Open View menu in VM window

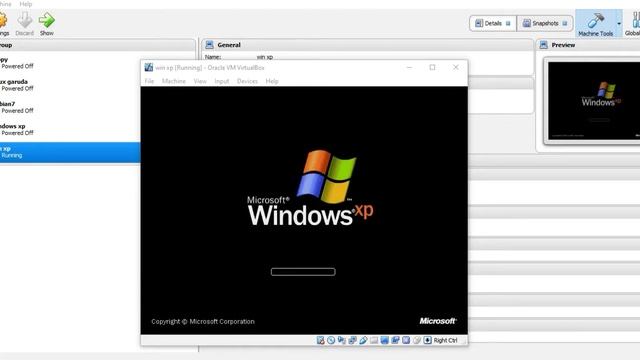[200, 81]
